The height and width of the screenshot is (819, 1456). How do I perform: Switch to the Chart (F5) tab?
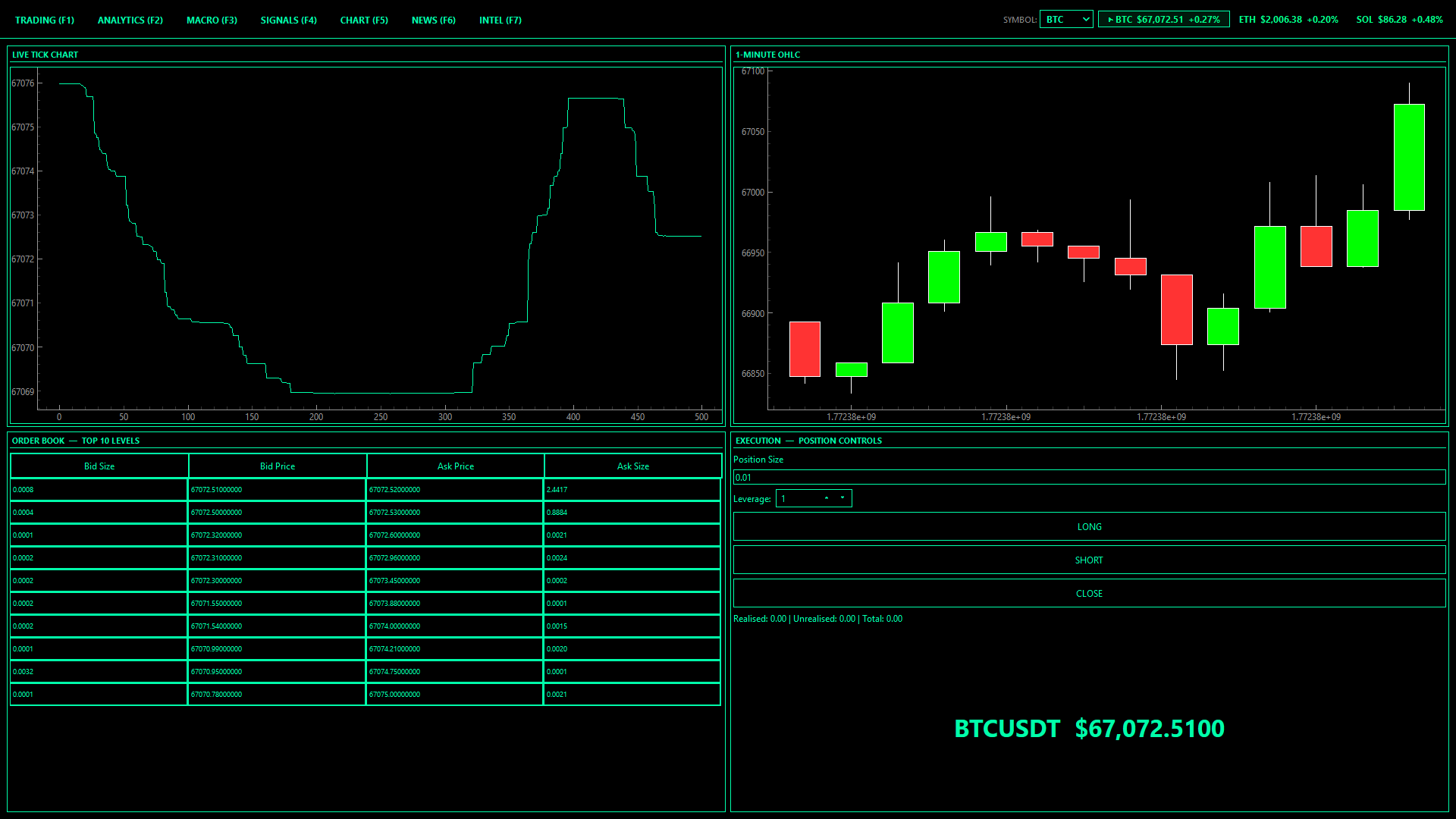click(x=364, y=20)
